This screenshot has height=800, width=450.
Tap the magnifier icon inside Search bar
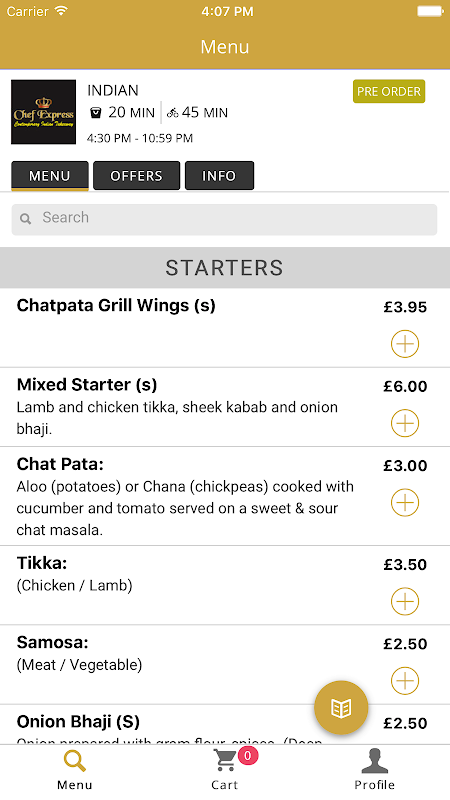pos(26,219)
